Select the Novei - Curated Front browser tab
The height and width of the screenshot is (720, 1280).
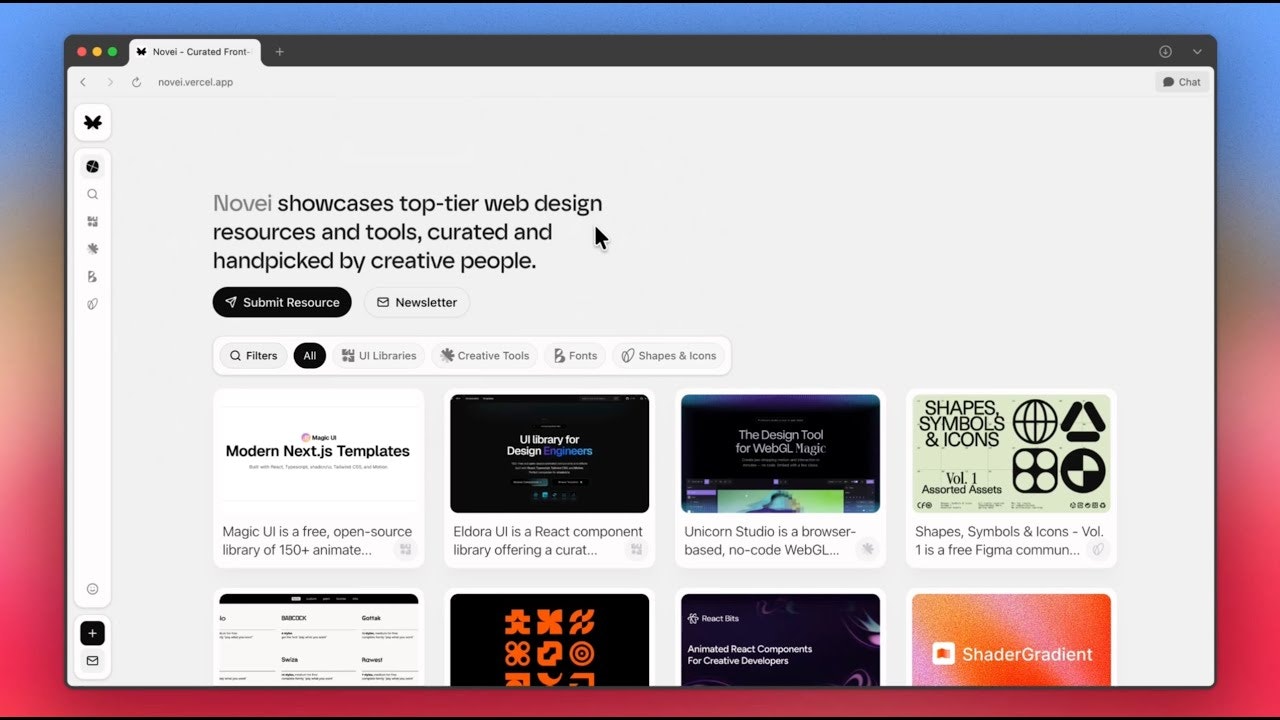(x=194, y=52)
